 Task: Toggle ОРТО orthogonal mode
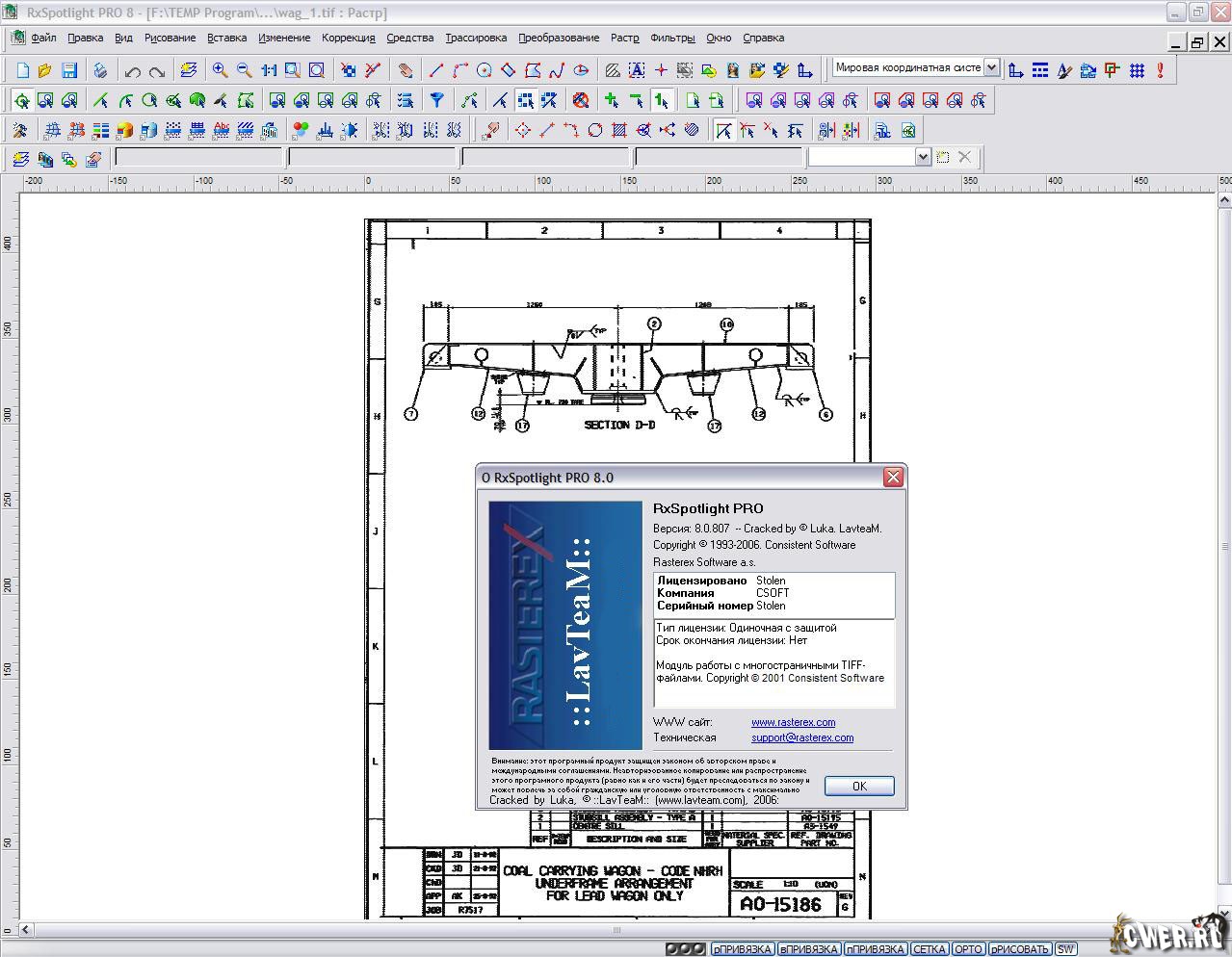[968, 949]
